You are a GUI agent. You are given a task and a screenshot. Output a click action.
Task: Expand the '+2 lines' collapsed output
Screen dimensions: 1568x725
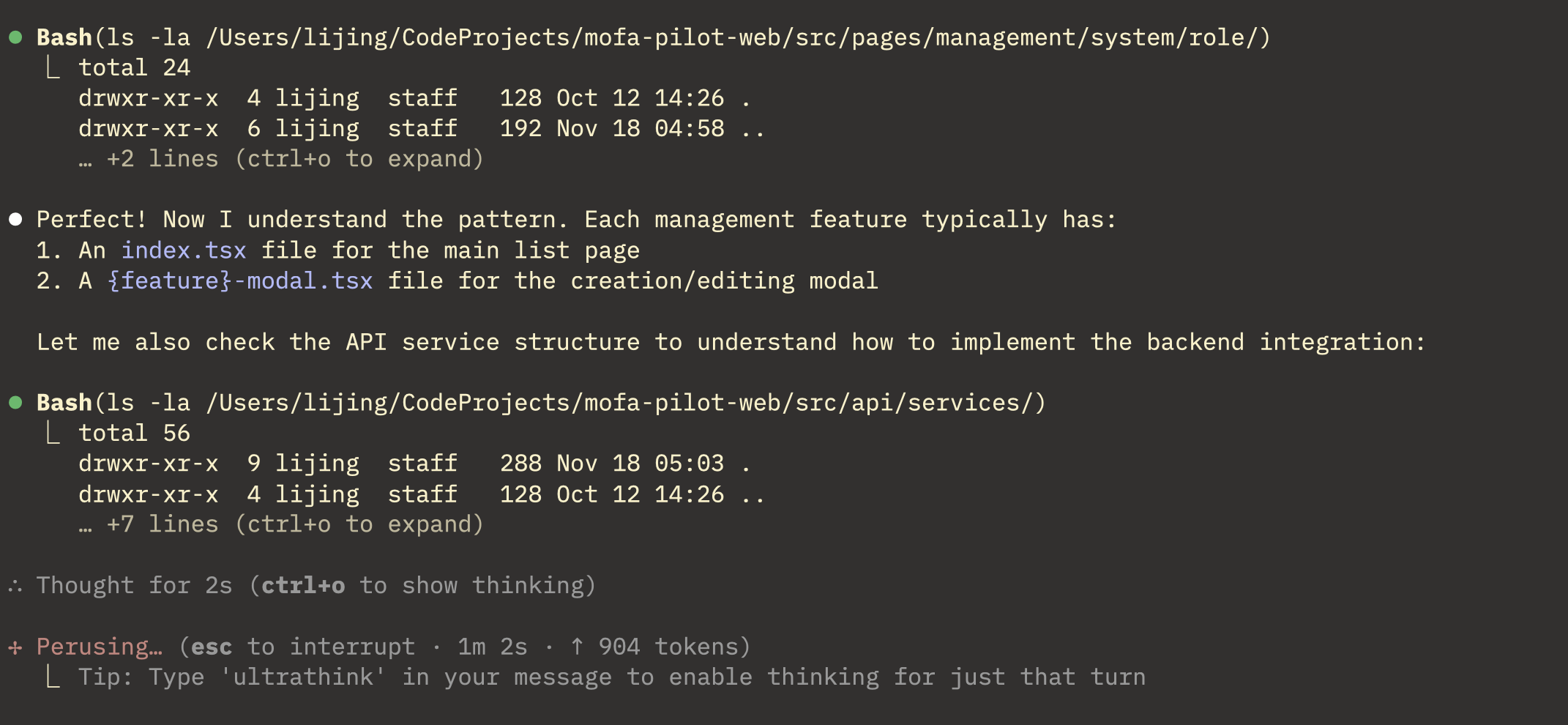point(281,159)
